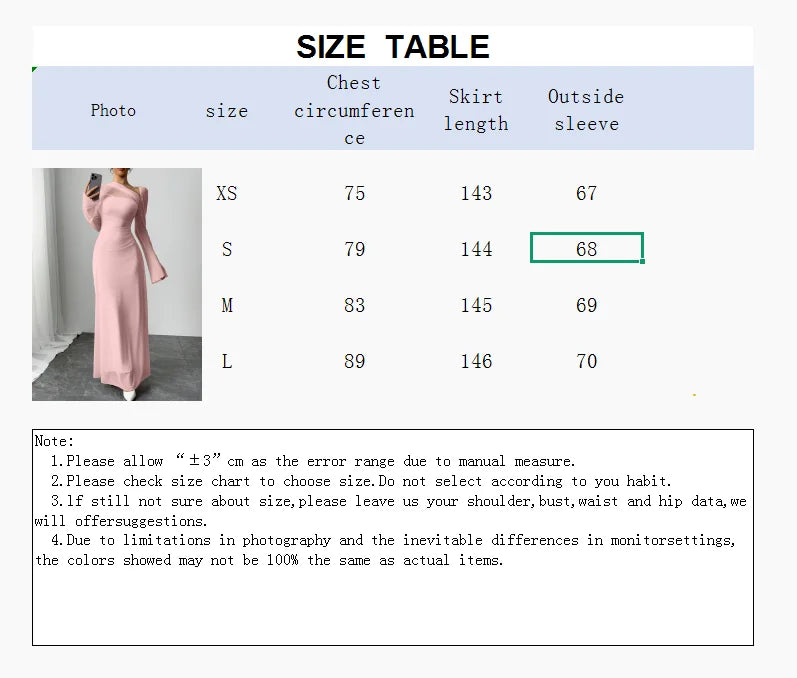Click skirt length cell showing 143
Screen dimensions: 797x678
[x=476, y=193]
